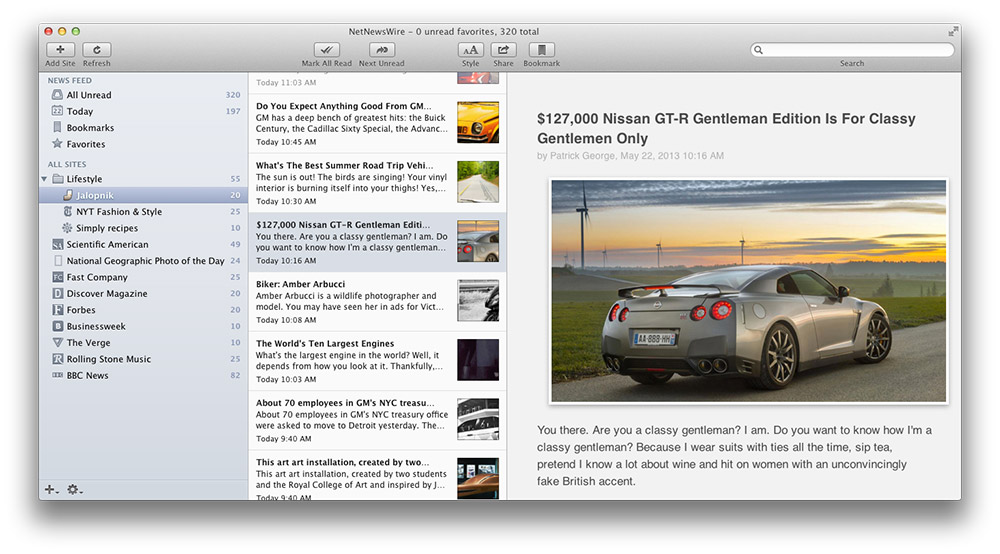The width and height of the screenshot is (1000, 554).
Task: Click the search magnifier icon
Action: tap(758, 50)
